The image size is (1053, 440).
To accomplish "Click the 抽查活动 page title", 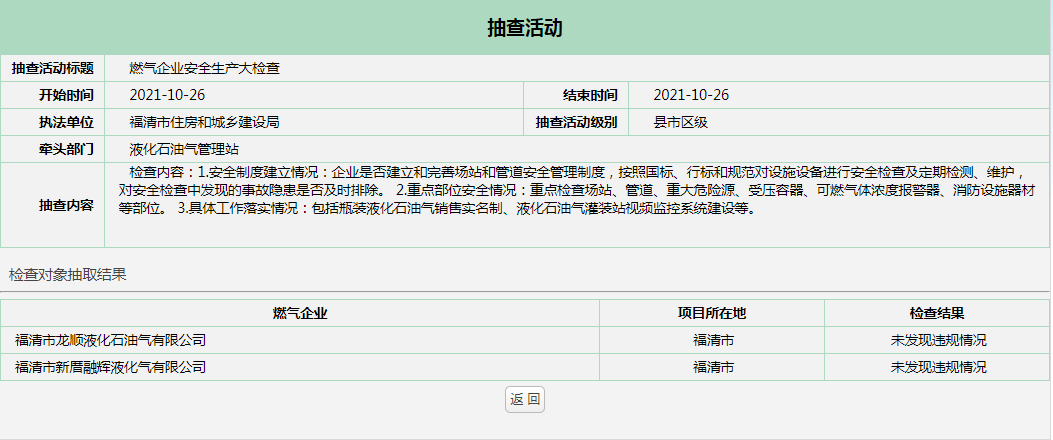I will click(525, 28).
